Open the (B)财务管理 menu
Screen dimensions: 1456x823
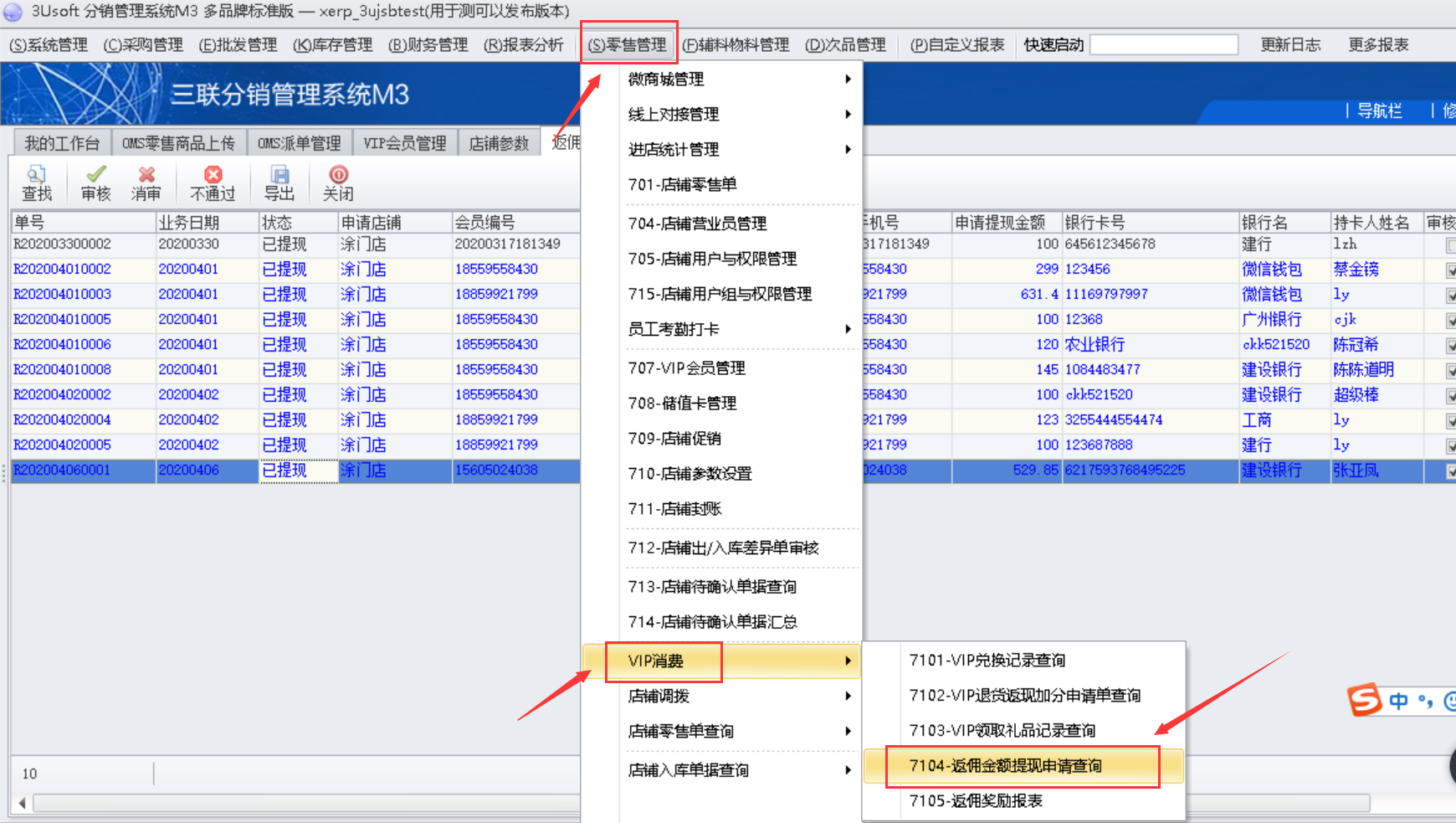(428, 44)
